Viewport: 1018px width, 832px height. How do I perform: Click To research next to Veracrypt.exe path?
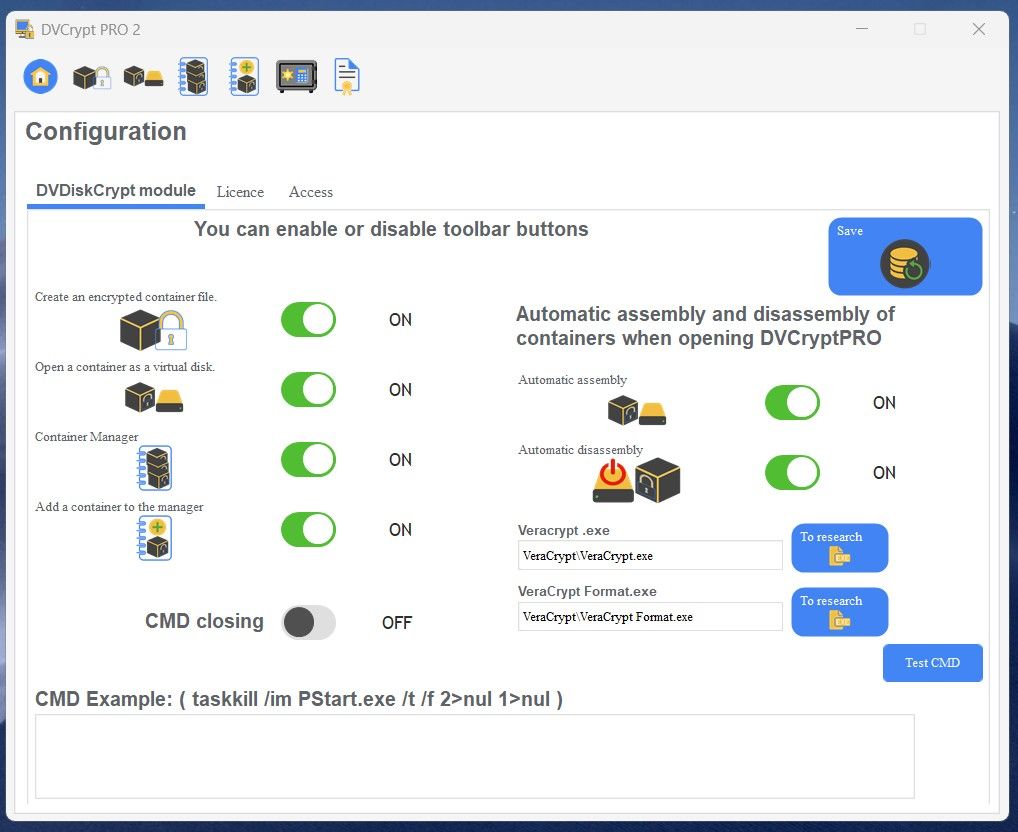coord(839,548)
